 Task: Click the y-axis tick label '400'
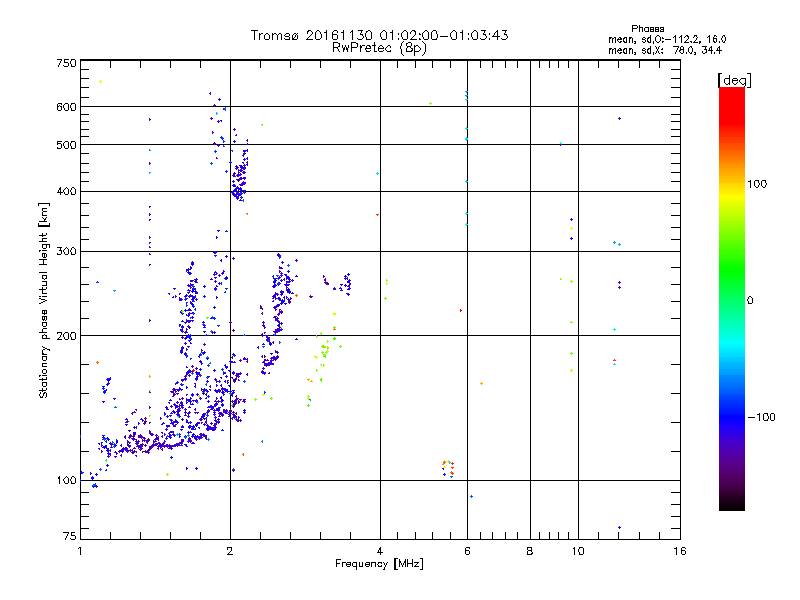coord(66,192)
